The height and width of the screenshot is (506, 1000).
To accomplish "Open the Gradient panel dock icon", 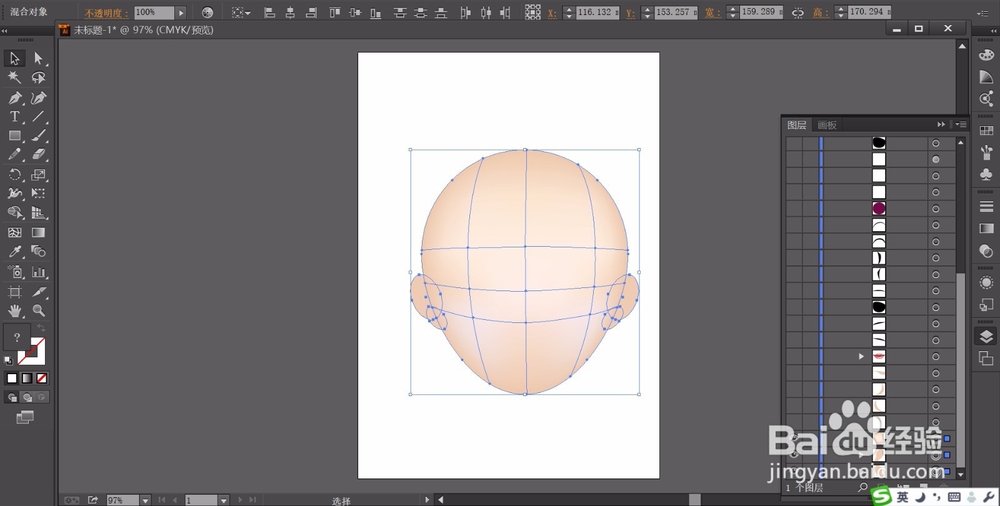I will 986,228.
